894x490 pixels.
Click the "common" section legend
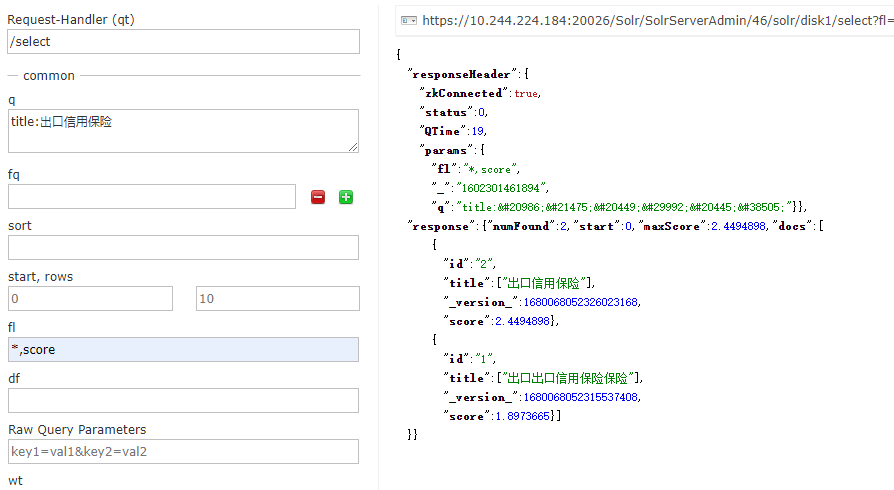[x=49, y=75]
